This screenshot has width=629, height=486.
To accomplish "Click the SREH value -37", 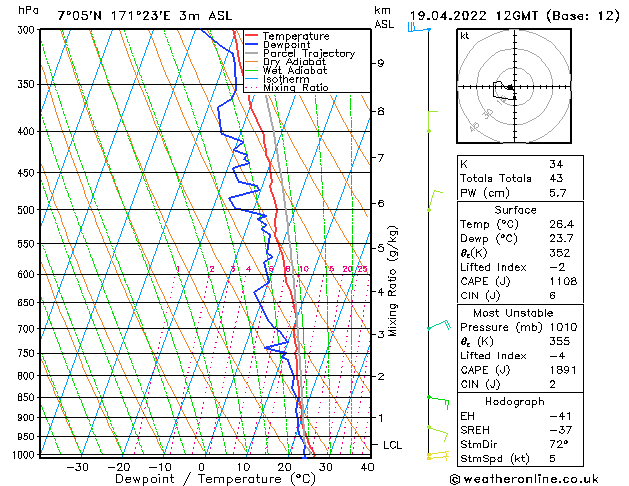I will coord(560,430).
